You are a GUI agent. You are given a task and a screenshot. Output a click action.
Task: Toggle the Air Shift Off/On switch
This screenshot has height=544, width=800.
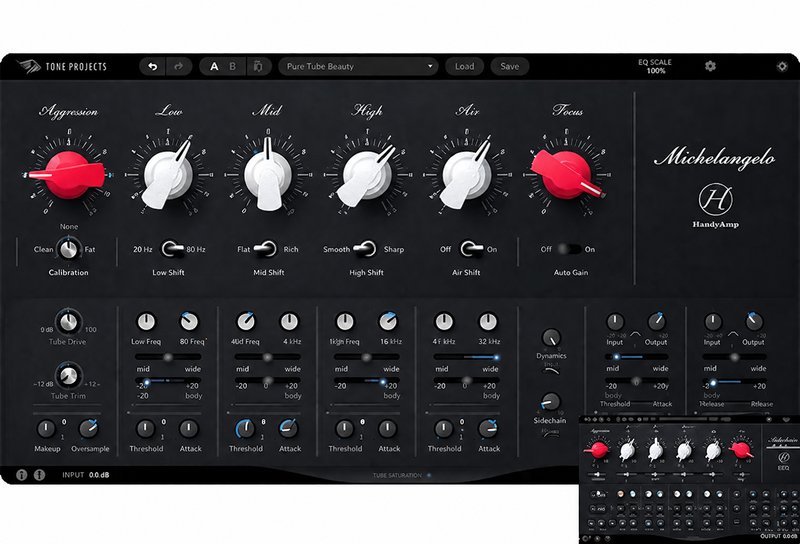coord(472,249)
